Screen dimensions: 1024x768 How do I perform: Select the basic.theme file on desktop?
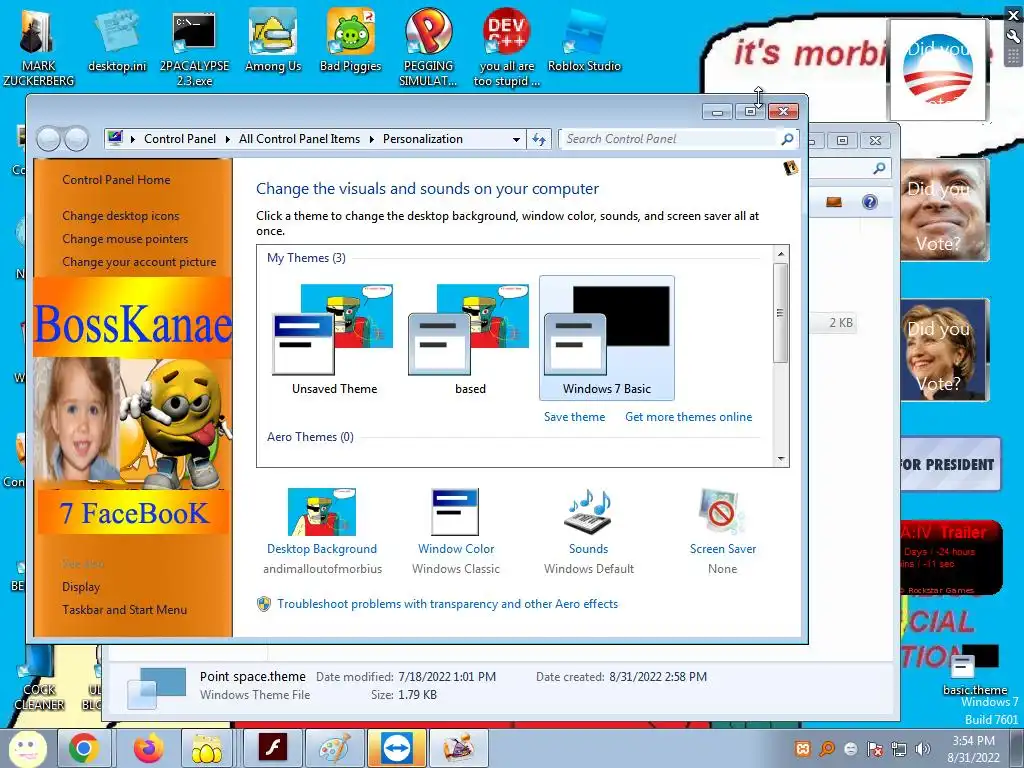pos(975,671)
